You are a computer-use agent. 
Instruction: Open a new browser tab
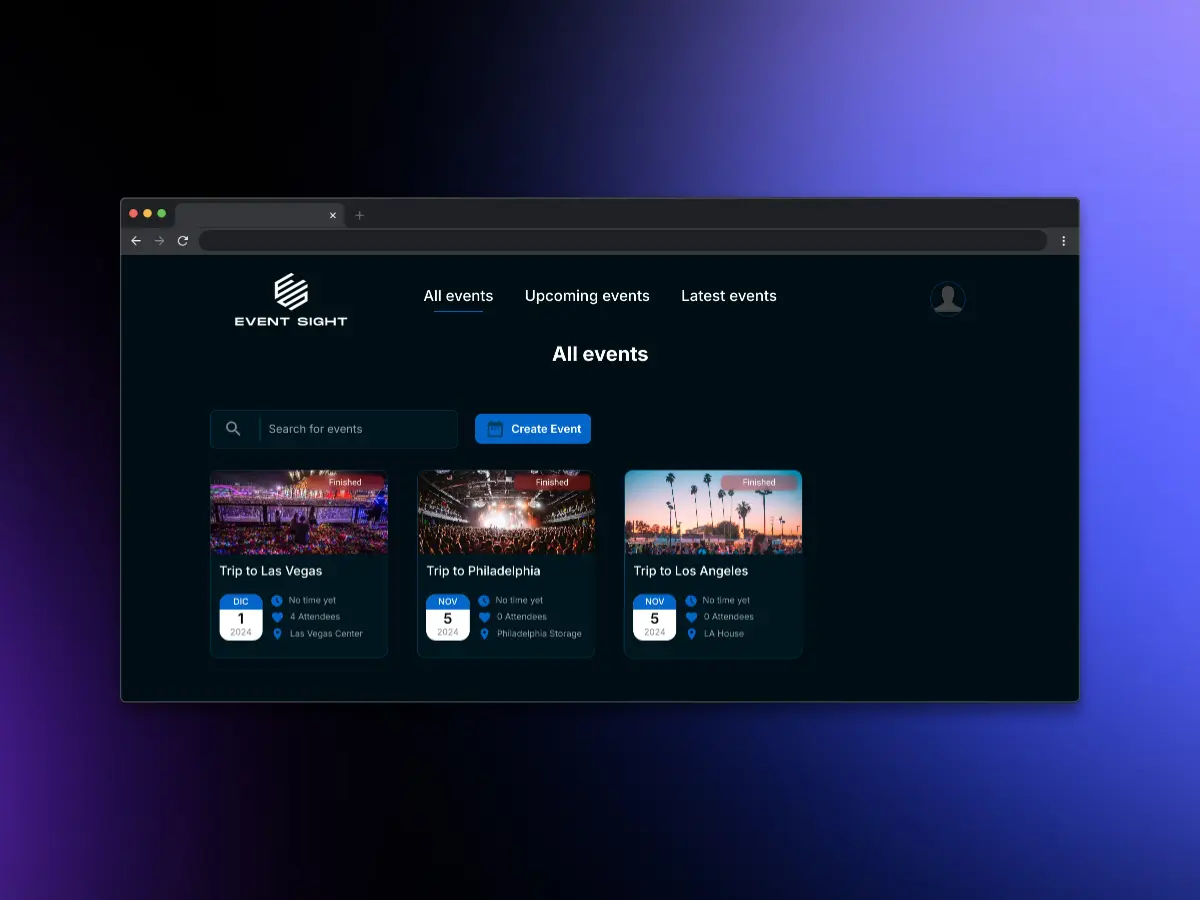point(360,215)
